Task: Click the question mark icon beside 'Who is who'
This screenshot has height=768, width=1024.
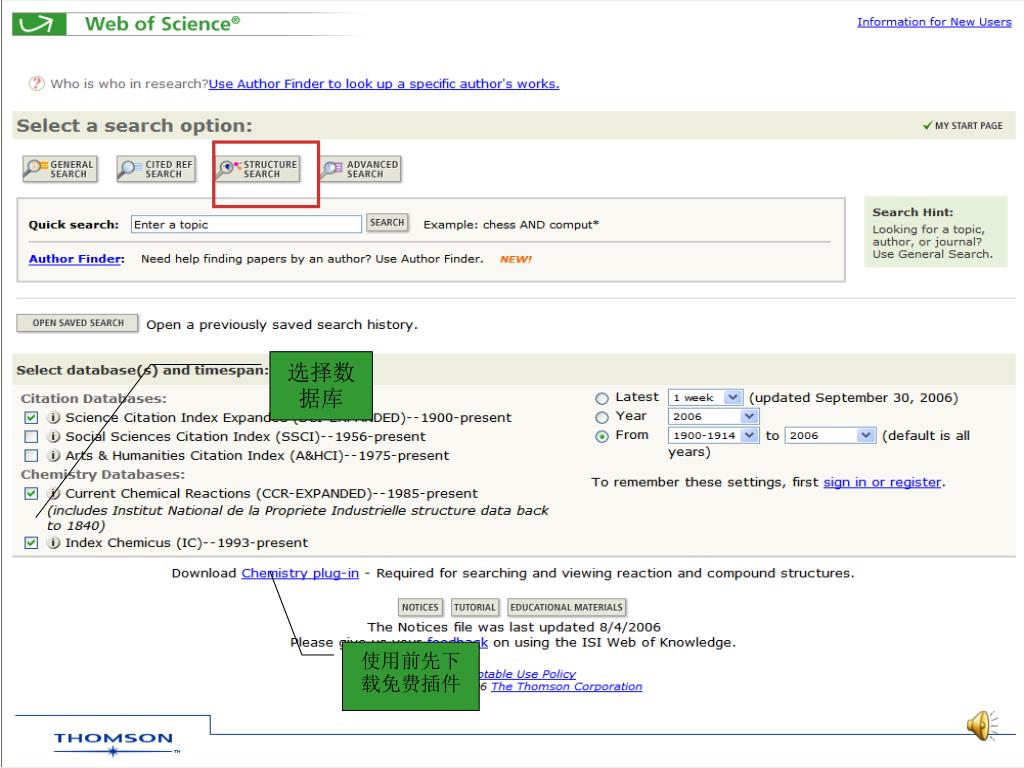Action: (37, 84)
